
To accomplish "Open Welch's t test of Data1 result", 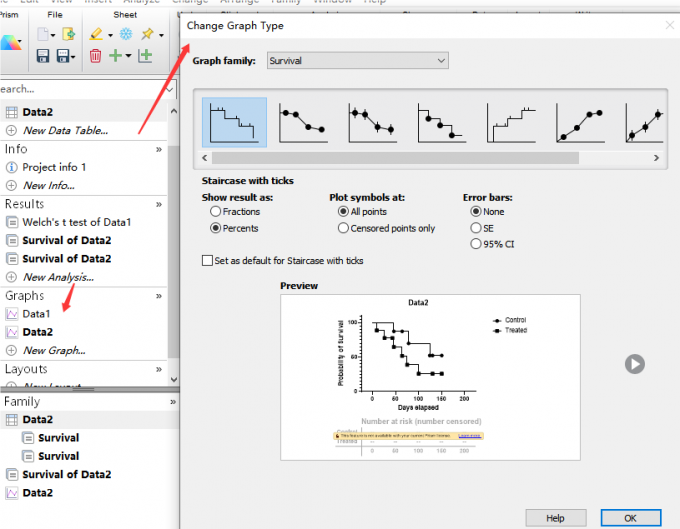I will click(76, 222).
